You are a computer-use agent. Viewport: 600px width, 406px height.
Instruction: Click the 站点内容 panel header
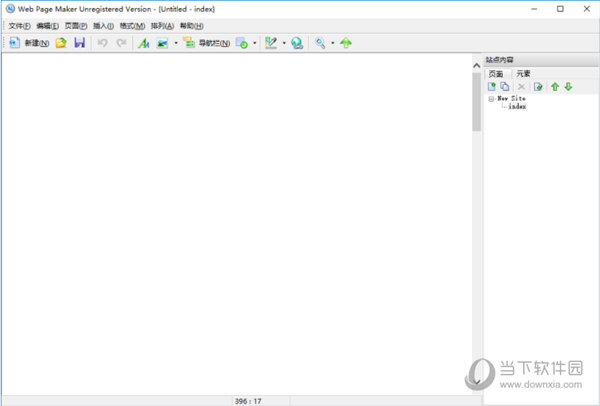point(541,60)
